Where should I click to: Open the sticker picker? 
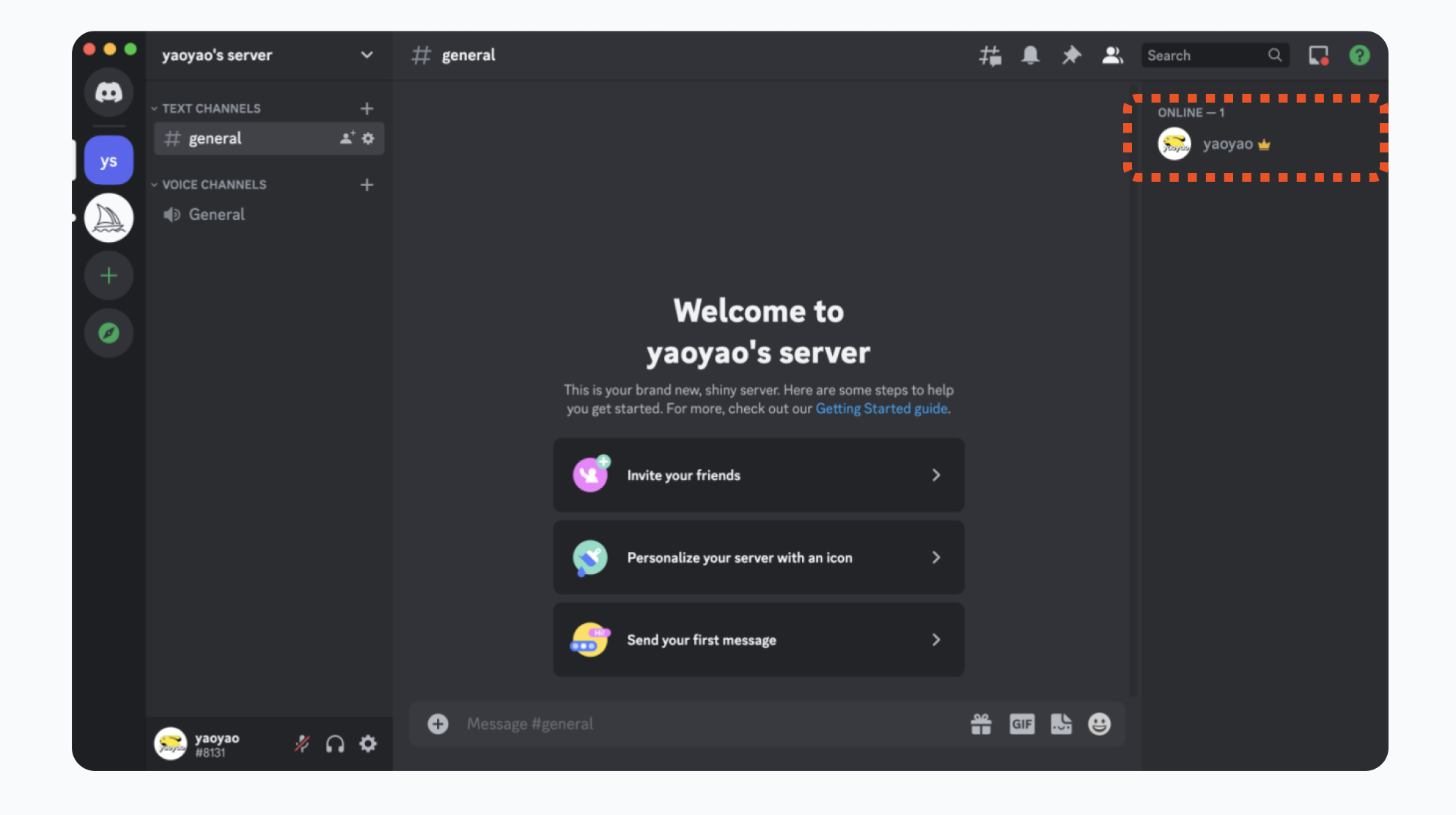point(1061,724)
